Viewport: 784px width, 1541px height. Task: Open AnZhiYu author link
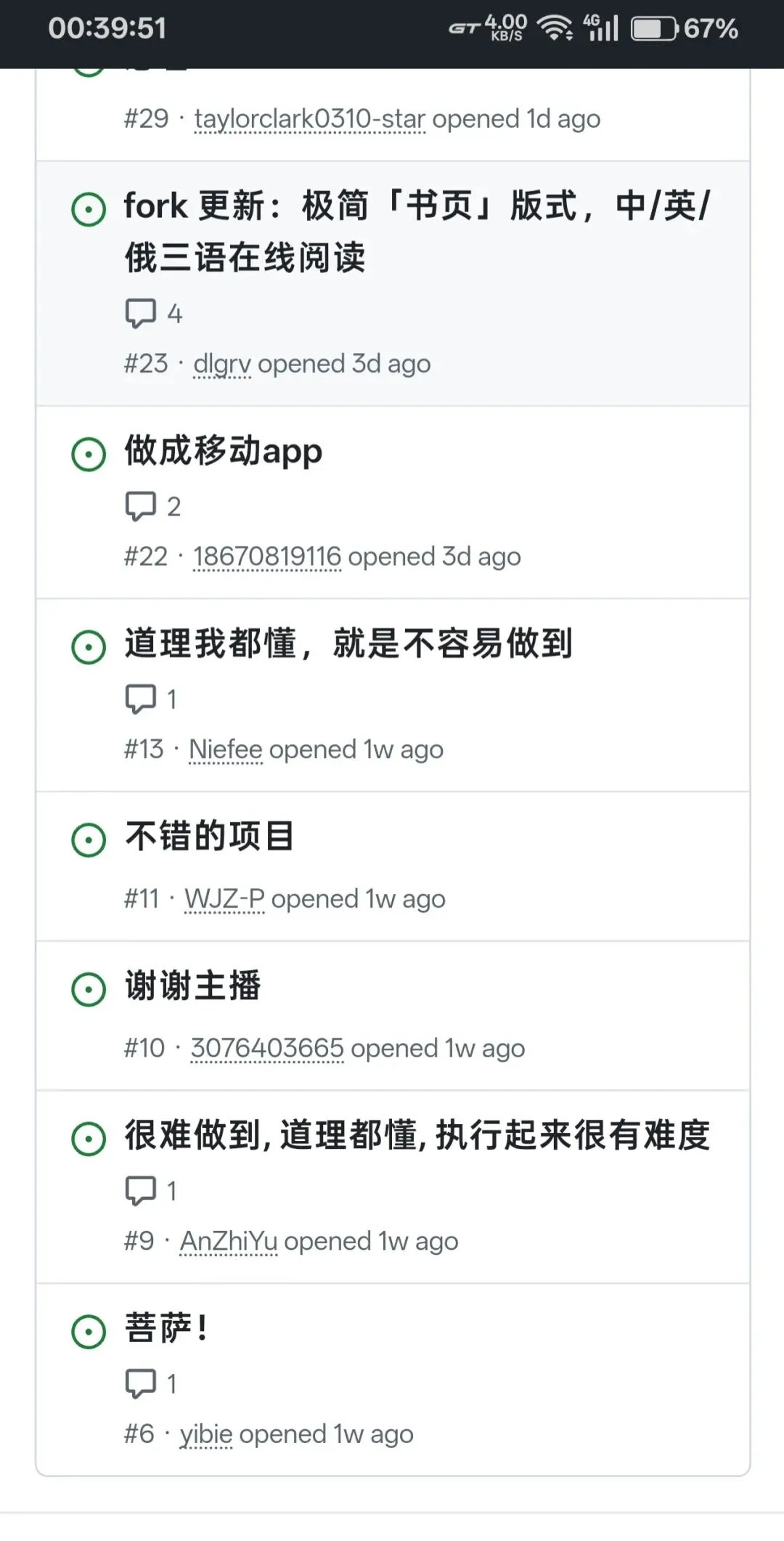pos(229,1241)
